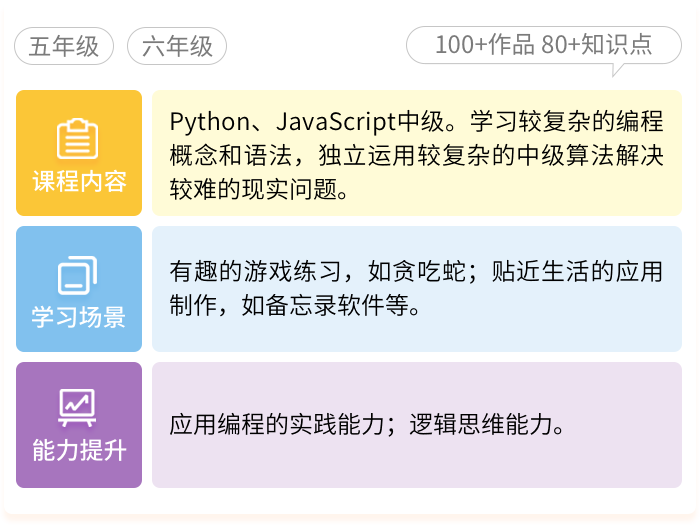700x525 pixels.
Task: Click the 学习场景 label
Action: coord(78,318)
